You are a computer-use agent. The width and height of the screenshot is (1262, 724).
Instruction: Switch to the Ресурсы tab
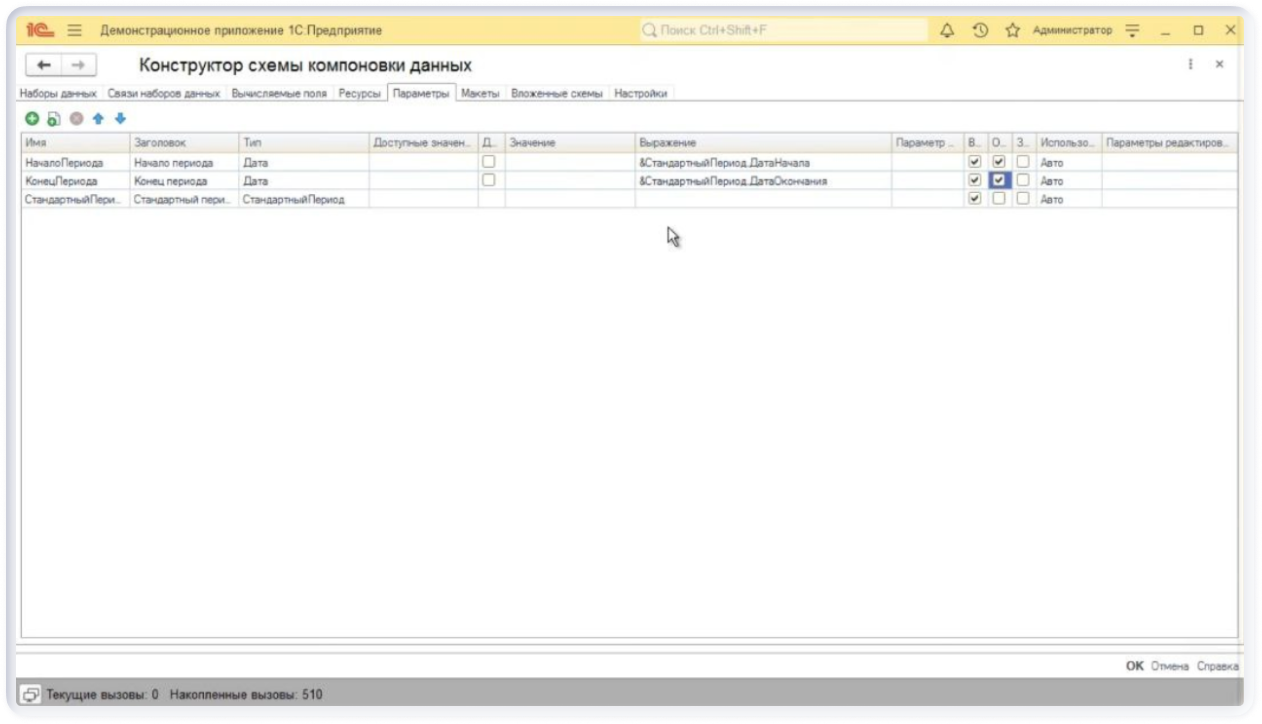[x=359, y=93]
